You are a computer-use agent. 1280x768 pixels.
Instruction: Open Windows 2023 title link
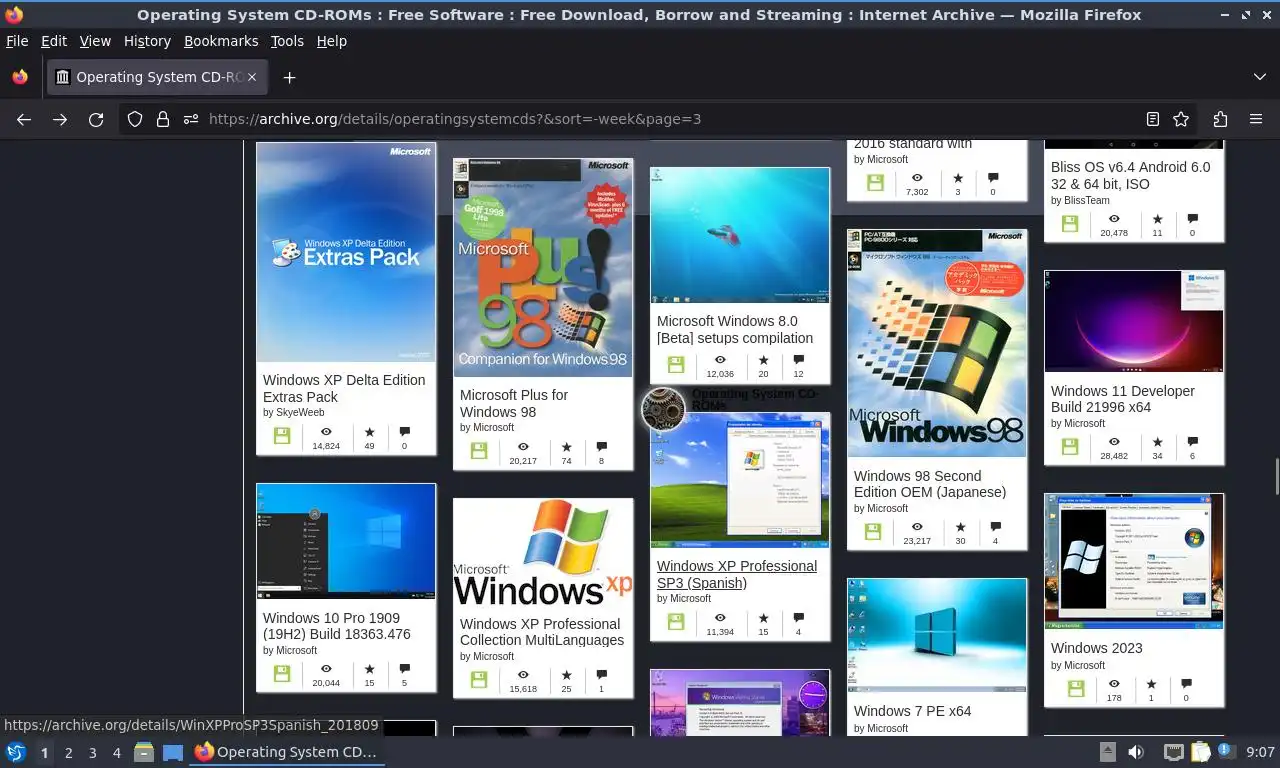click(1097, 648)
